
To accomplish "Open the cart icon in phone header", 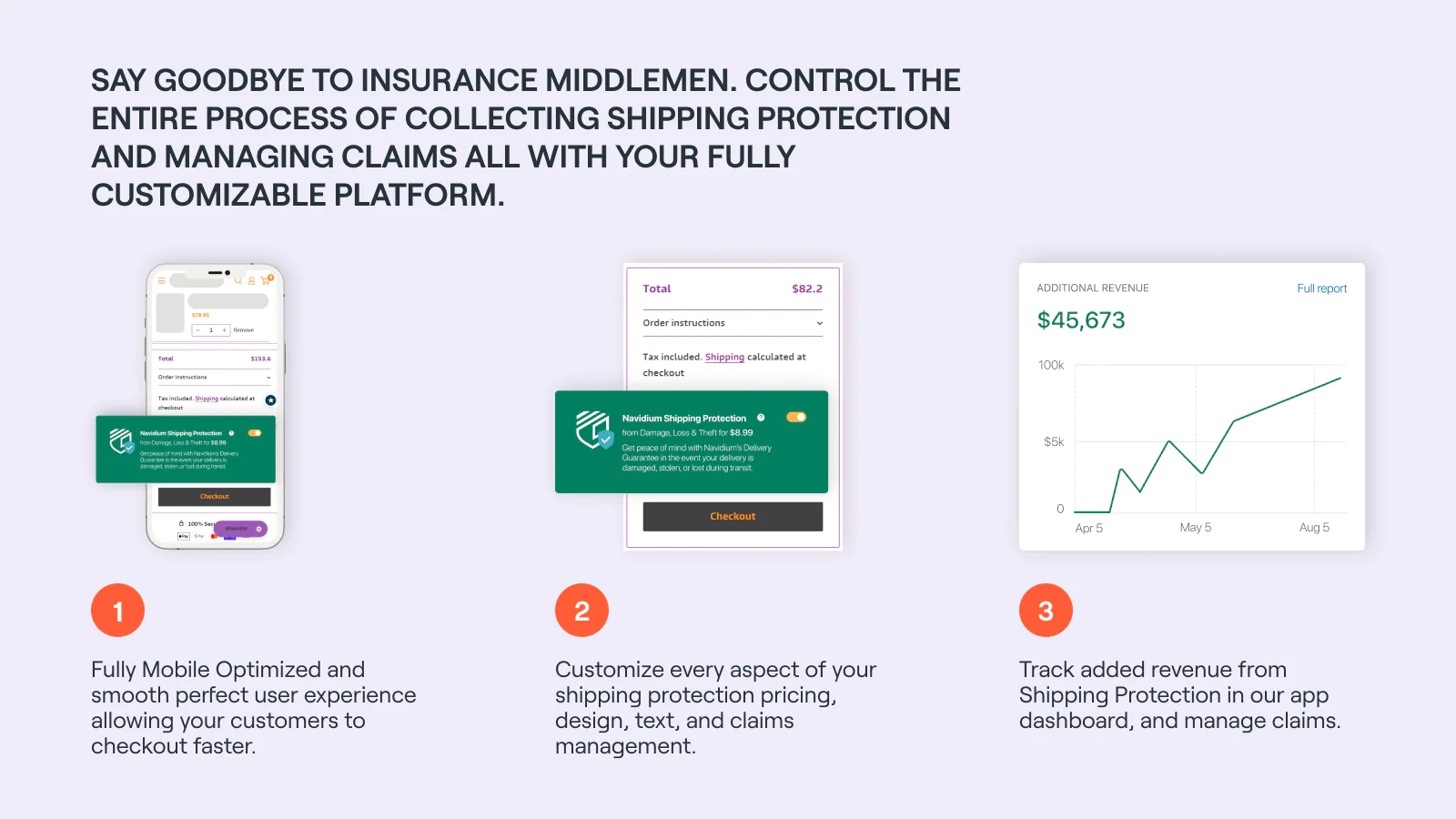I will [x=266, y=280].
